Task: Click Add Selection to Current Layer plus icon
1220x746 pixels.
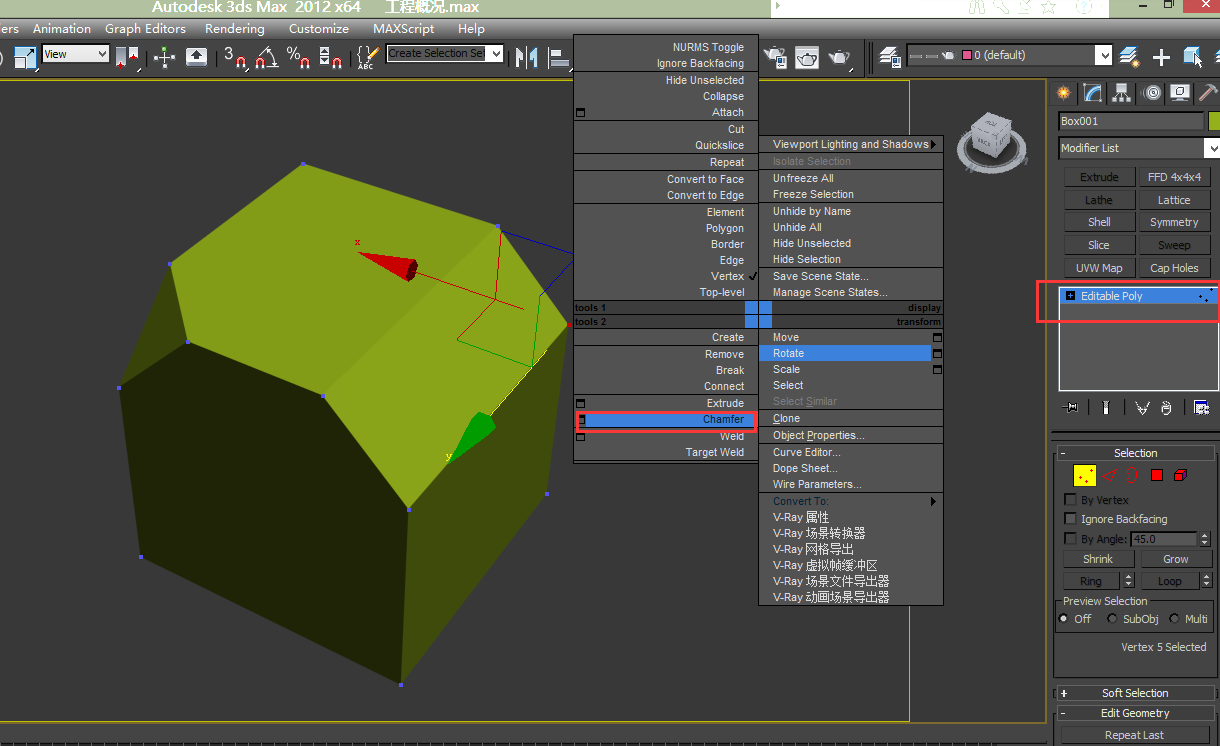Action: (x=1161, y=57)
